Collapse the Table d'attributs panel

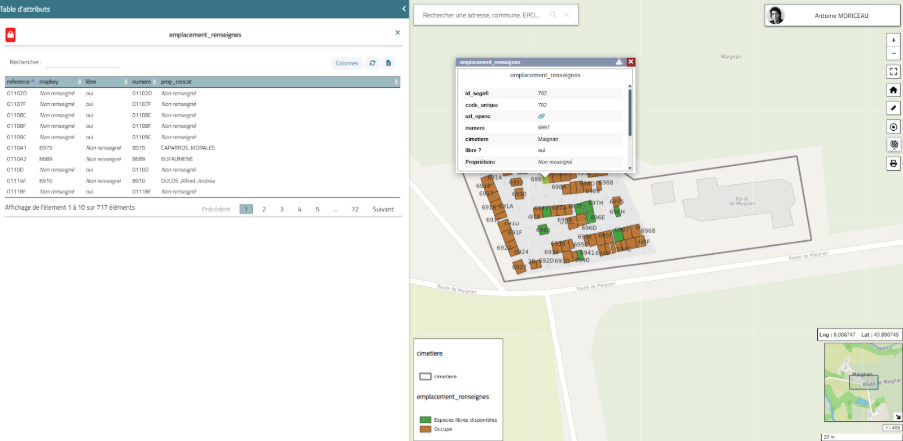403,9
